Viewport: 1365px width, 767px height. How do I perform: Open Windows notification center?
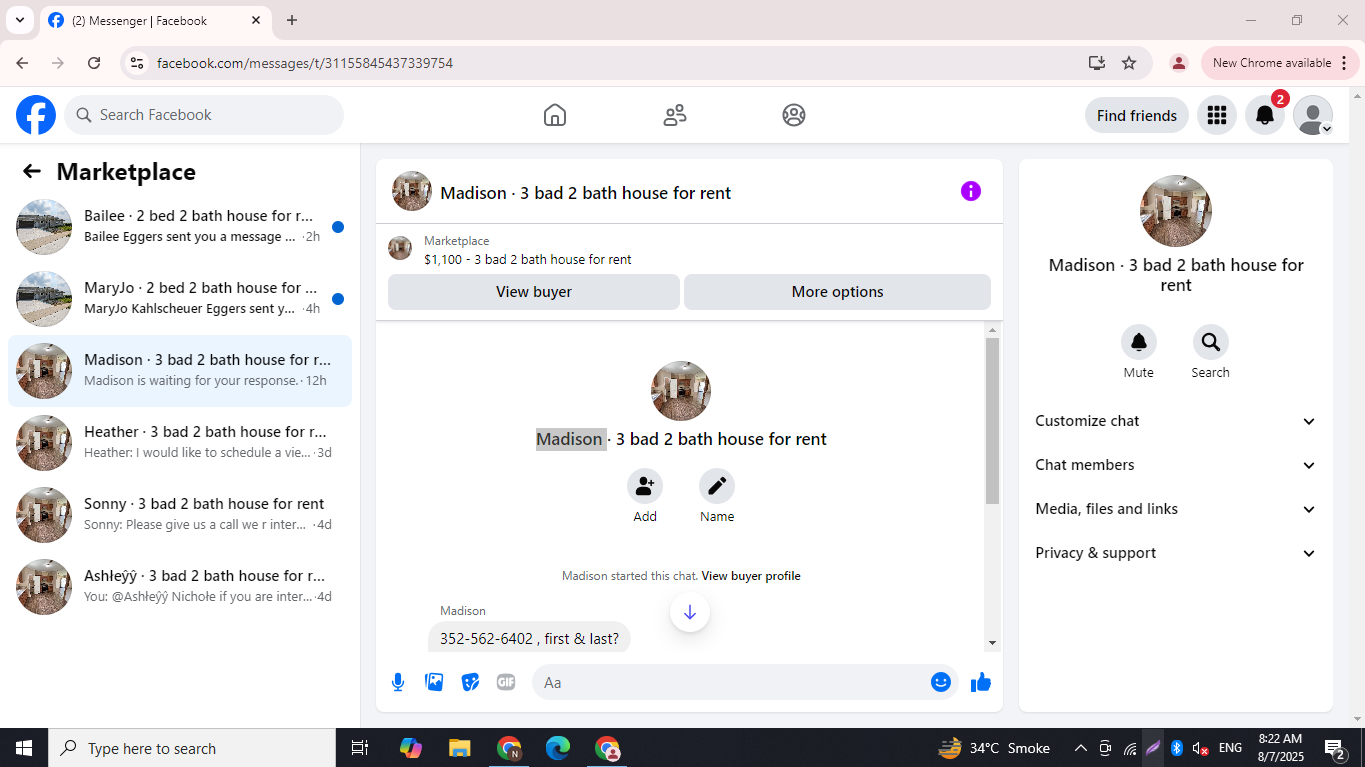point(1335,748)
